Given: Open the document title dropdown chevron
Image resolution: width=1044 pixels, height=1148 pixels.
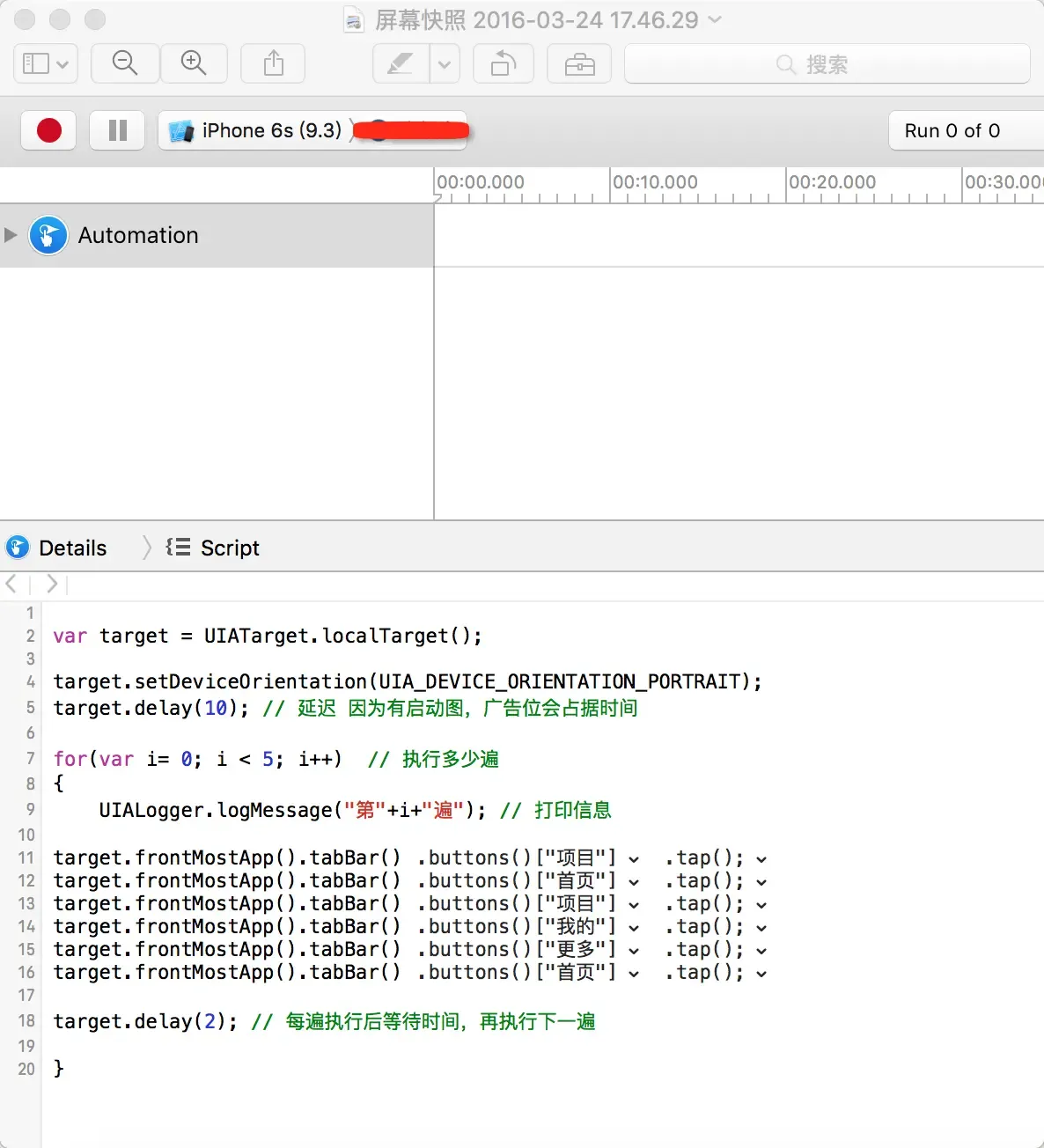Looking at the screenshot, I should (715, 19).
